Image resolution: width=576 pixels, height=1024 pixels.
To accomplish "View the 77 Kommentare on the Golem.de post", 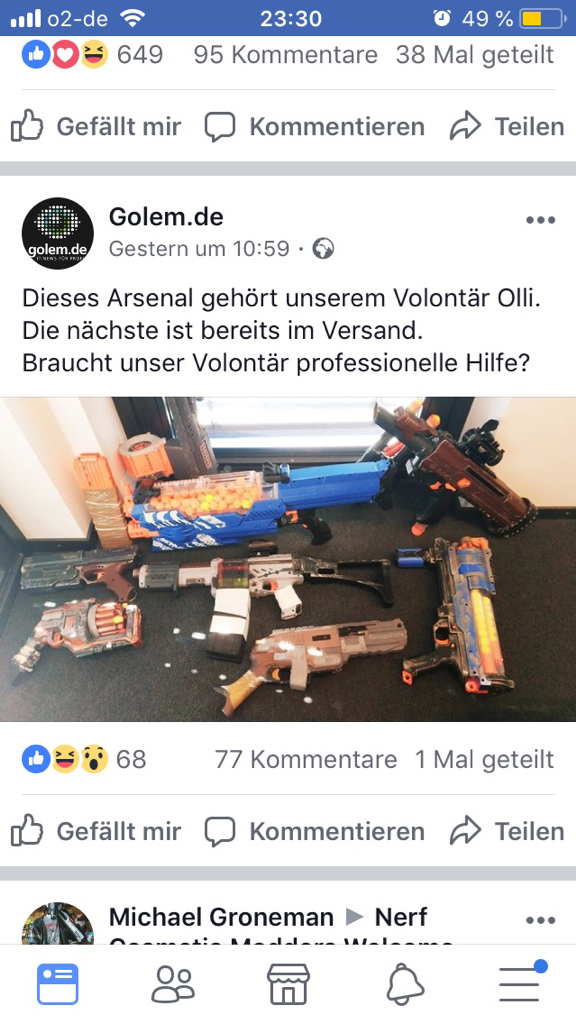I will click(306, 760).
